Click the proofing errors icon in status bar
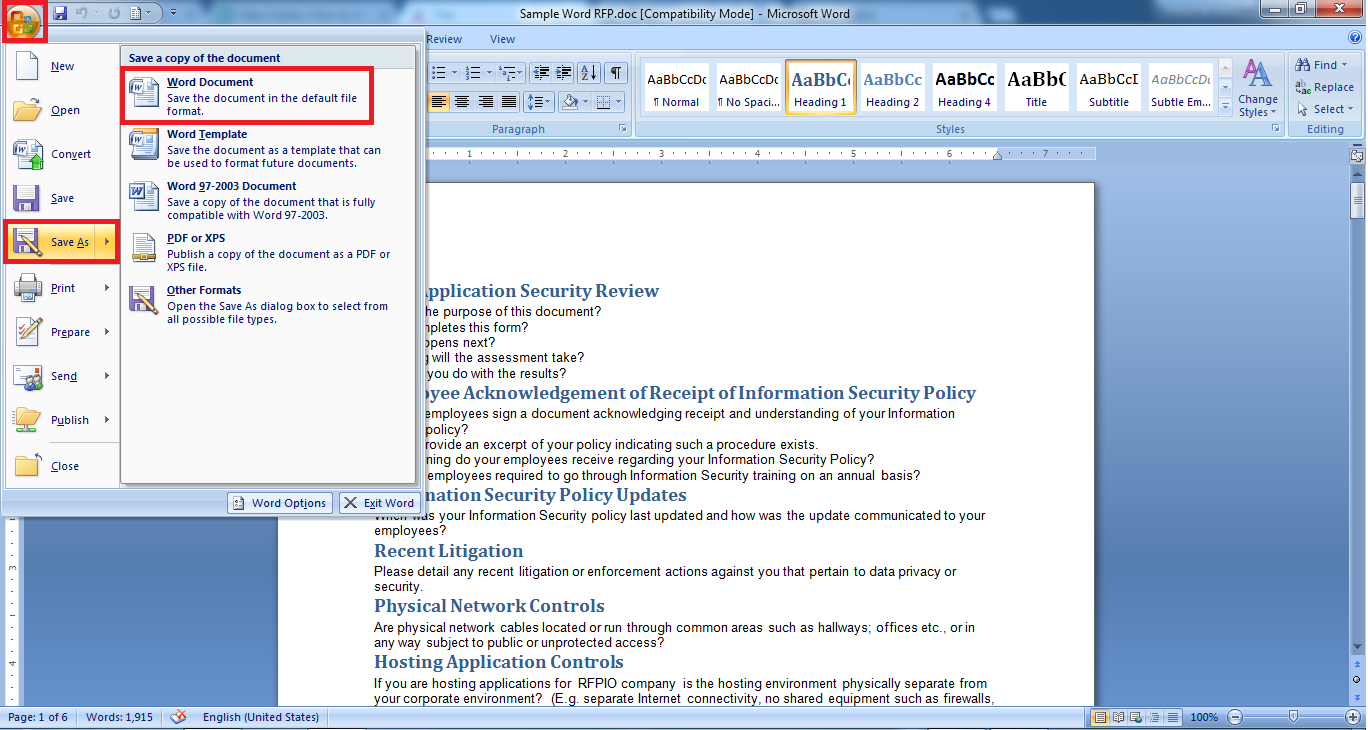This screenshot has height=730, width=1368. tap(179, 717)
